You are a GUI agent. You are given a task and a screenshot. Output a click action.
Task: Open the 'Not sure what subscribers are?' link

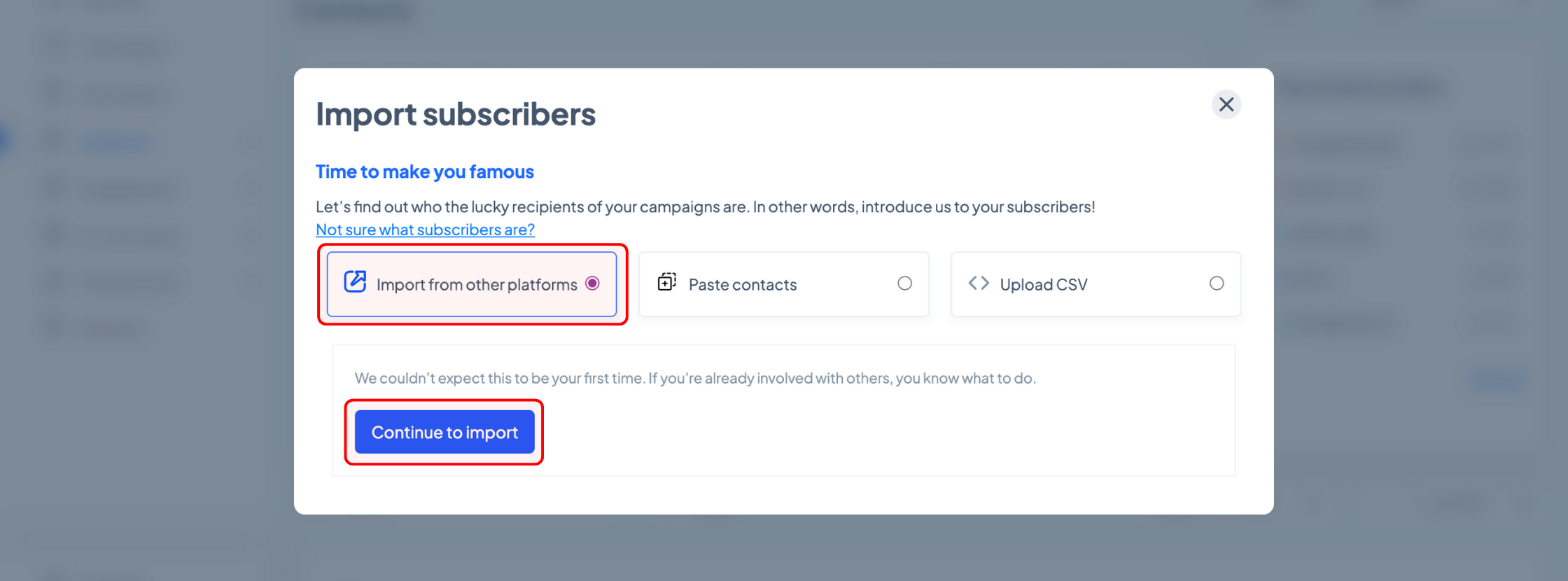[425, 230]
